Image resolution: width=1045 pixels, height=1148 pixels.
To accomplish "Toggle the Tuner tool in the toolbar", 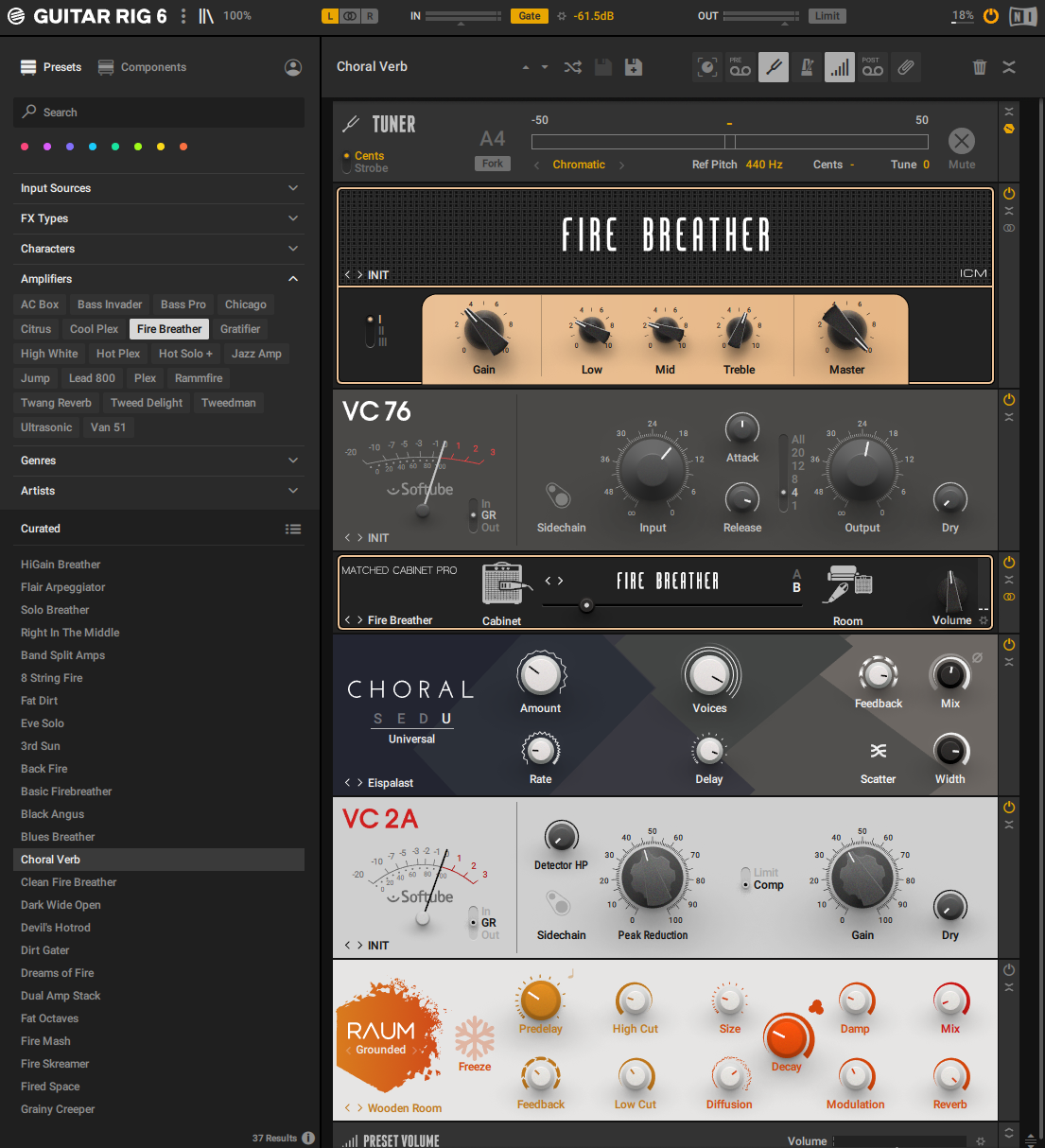I will (773, 67).
